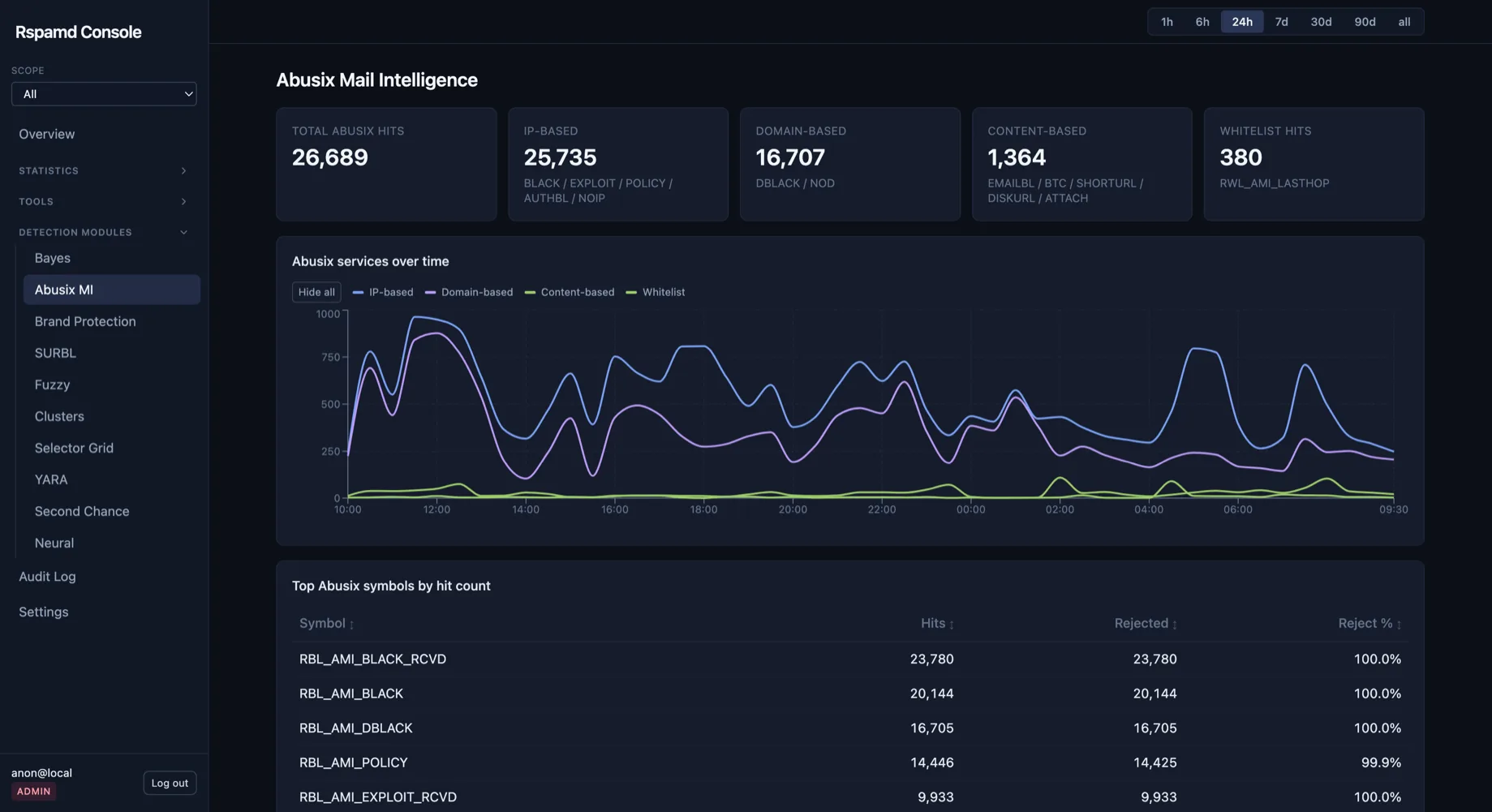Switch time range to 30d
This screenshot has height=812, width=1492.
[1321, 22]
